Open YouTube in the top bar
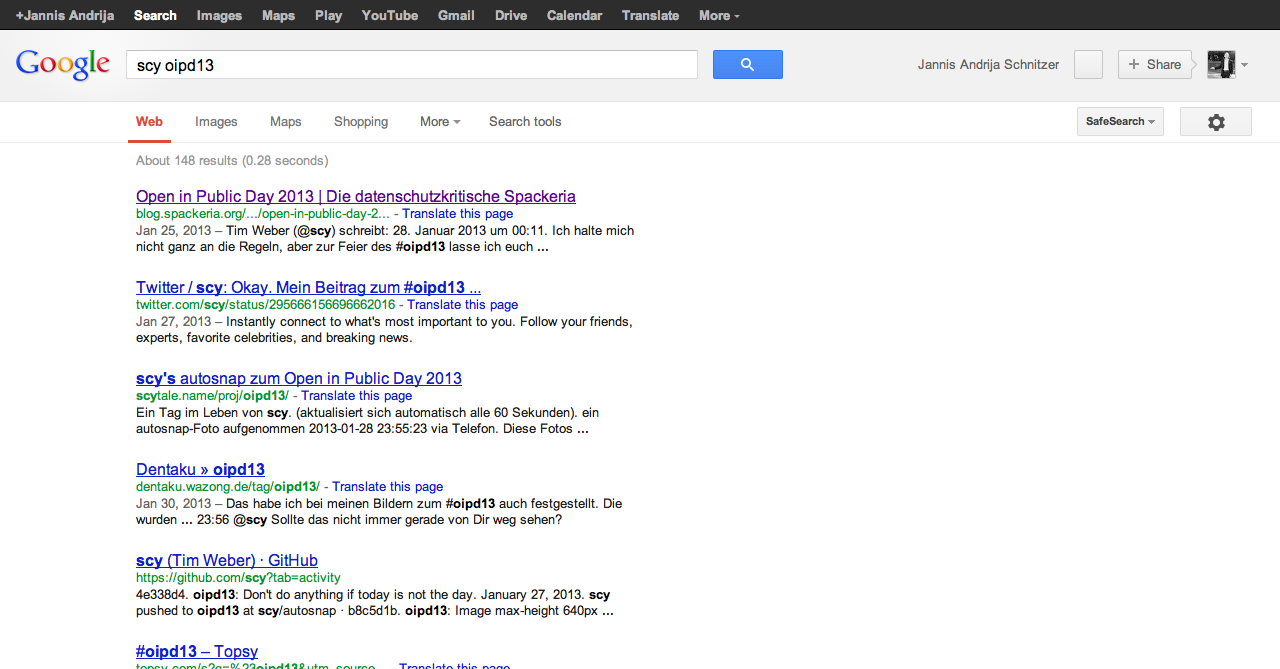This screenshot has width=1280, height=669. click(390, 15)
